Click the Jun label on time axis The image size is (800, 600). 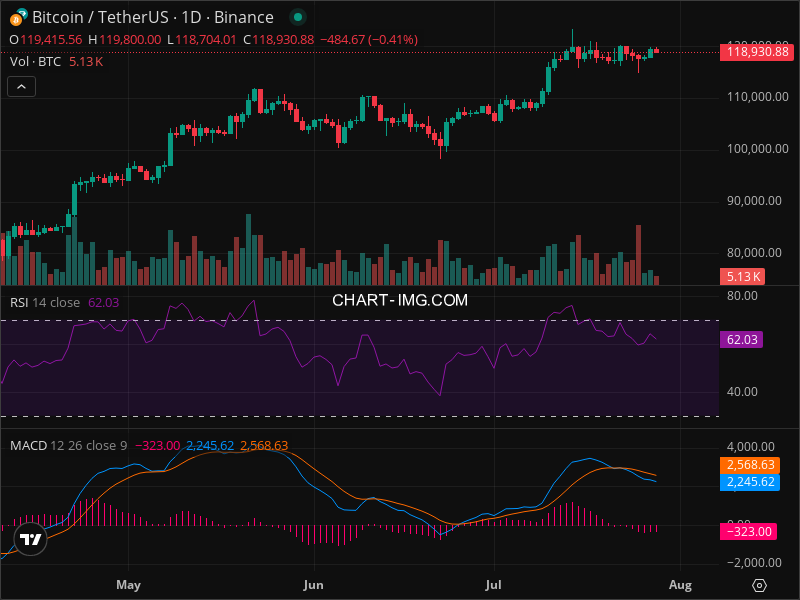[x=313, y=585]
